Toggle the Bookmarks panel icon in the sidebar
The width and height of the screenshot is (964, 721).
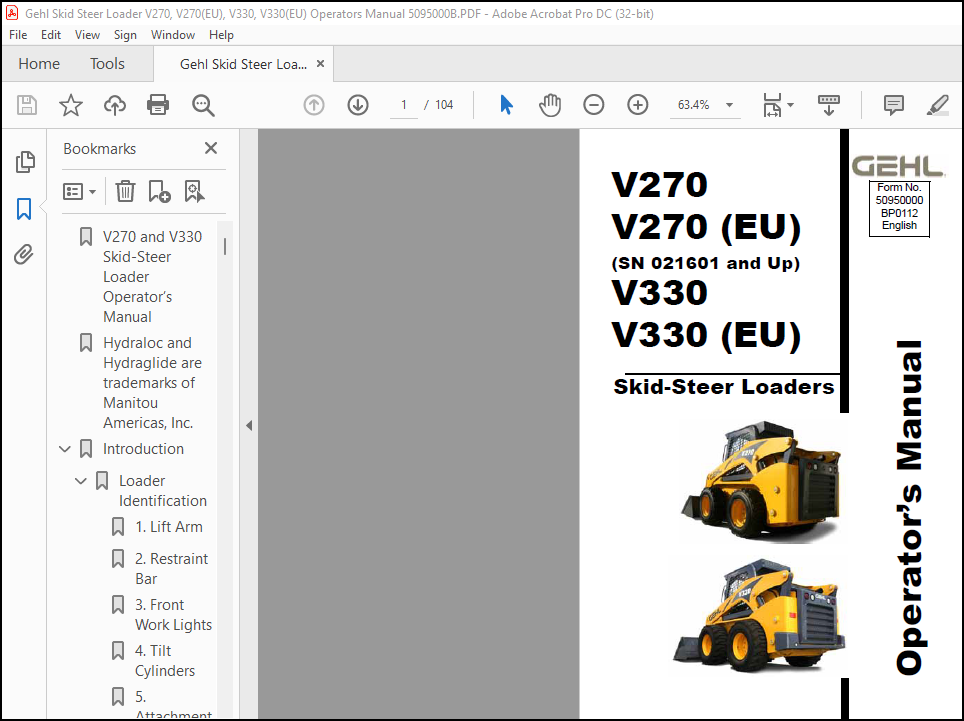[24, 209]
